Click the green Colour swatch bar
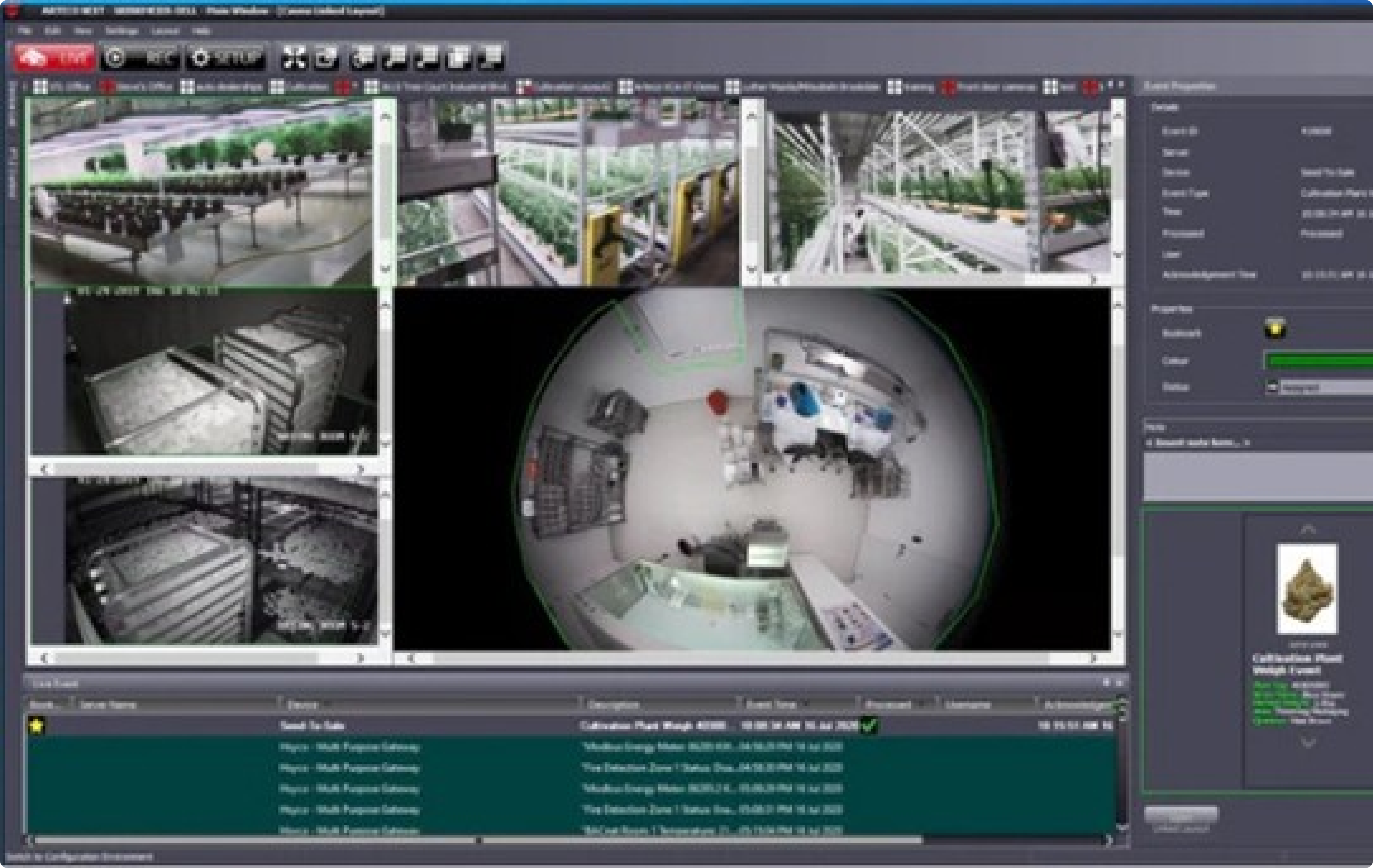The image size is (1373, 868). coord(1317,361)
